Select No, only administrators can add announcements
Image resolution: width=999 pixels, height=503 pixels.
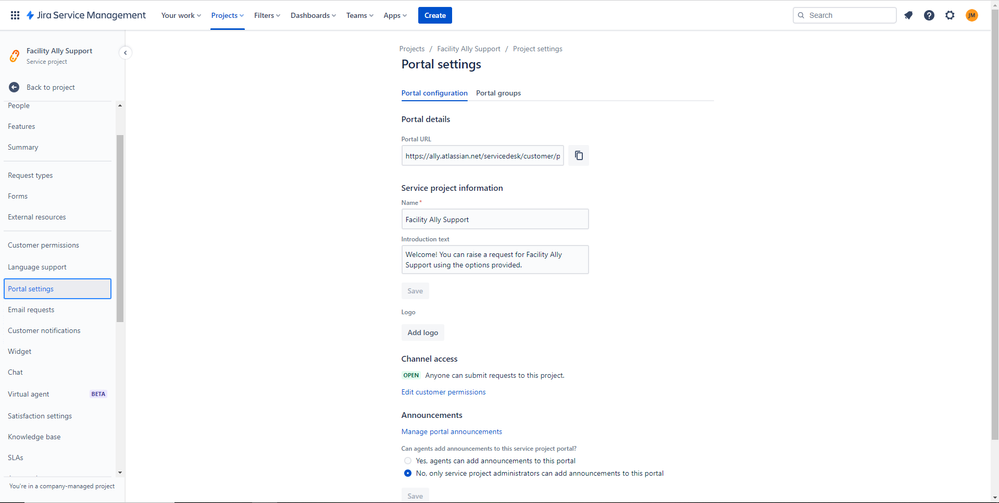pyautogui.click(x=408, y=473)
